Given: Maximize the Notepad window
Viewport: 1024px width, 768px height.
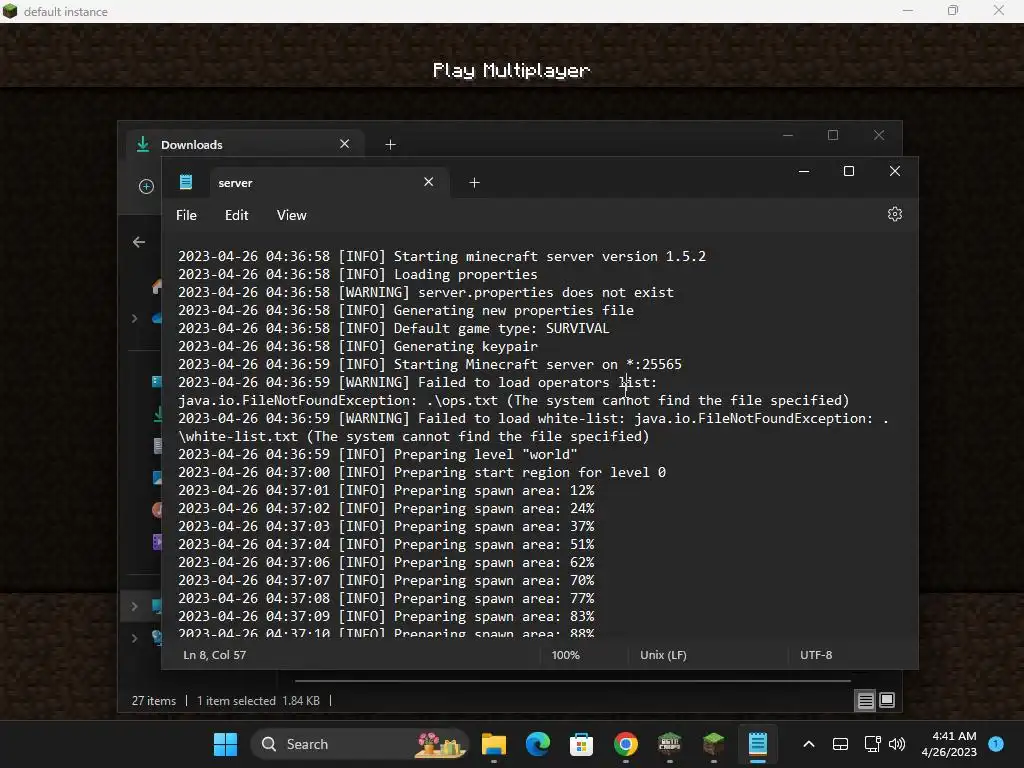Looking at the screenshot, I should tap(849, 171).
